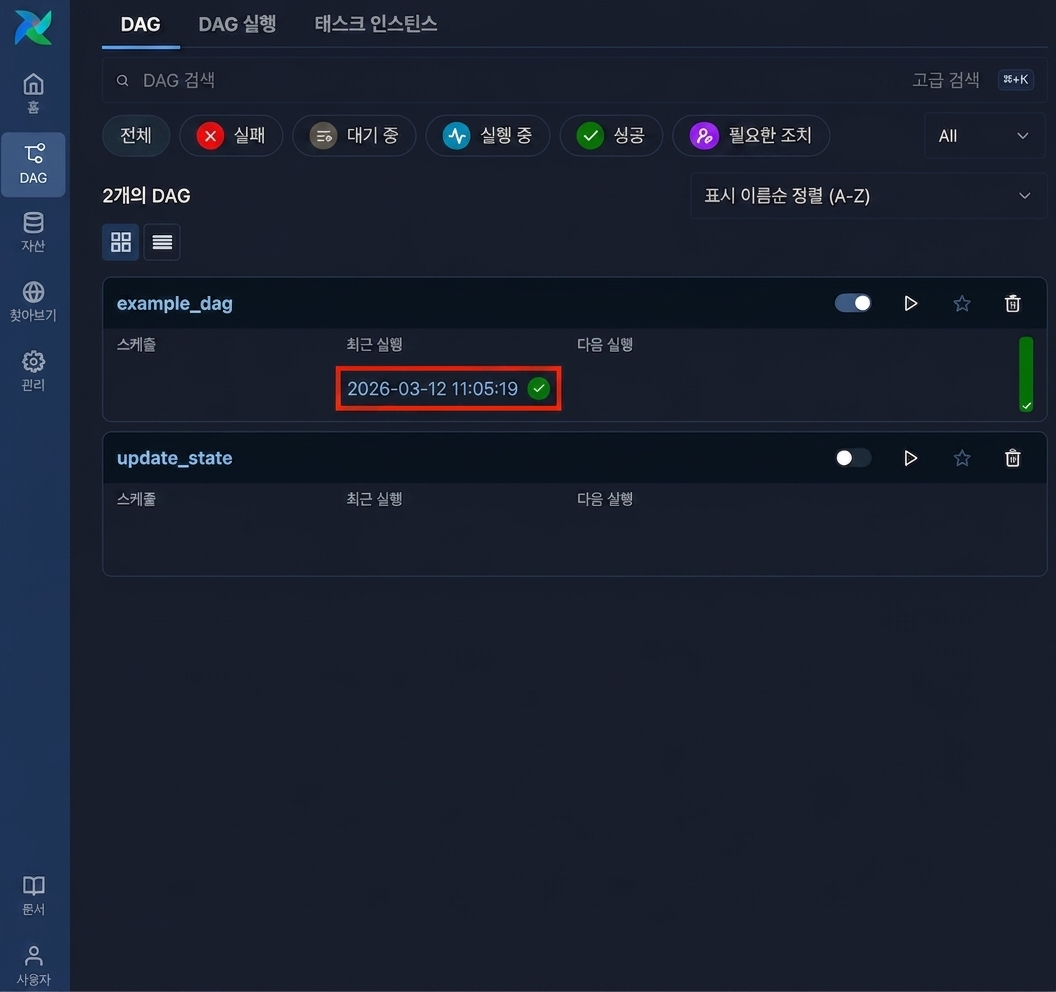The height and width of the screenshot is (992, 1056).
Task: Open the example_dag link
Action: point(174,303)
